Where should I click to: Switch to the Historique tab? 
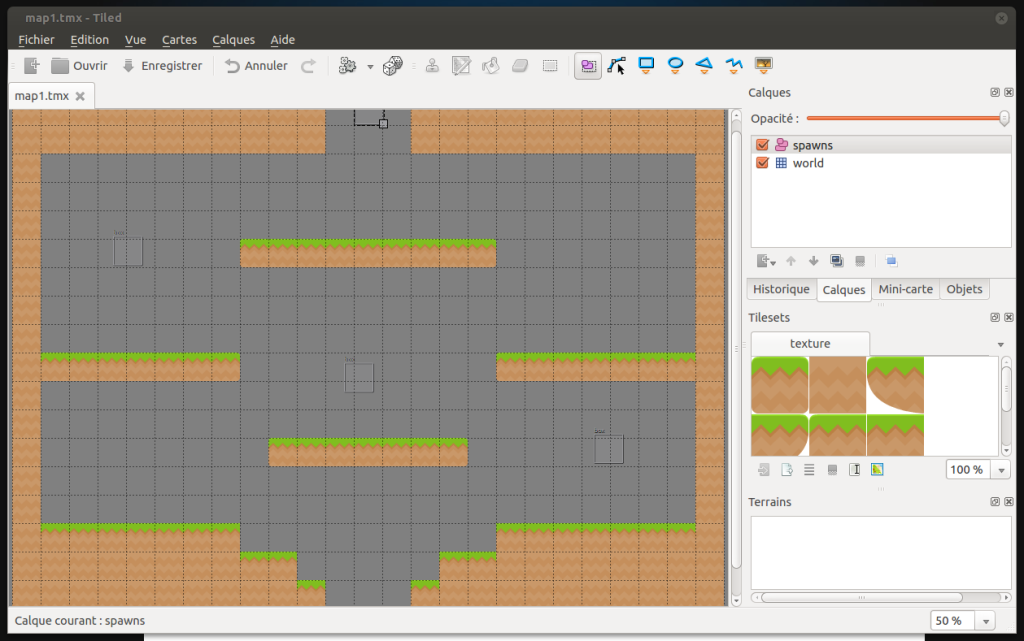point(781,289)
